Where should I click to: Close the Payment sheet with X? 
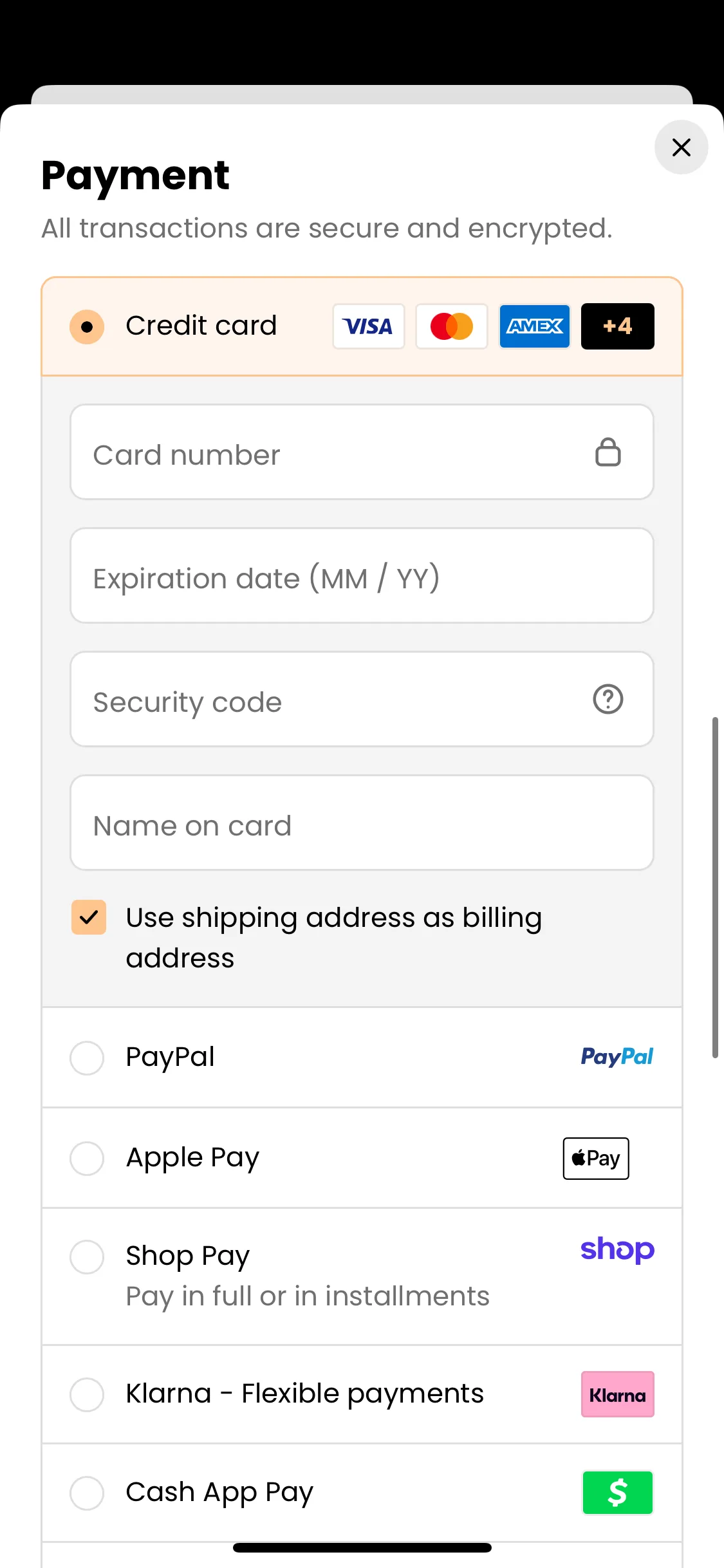[682, 147]
